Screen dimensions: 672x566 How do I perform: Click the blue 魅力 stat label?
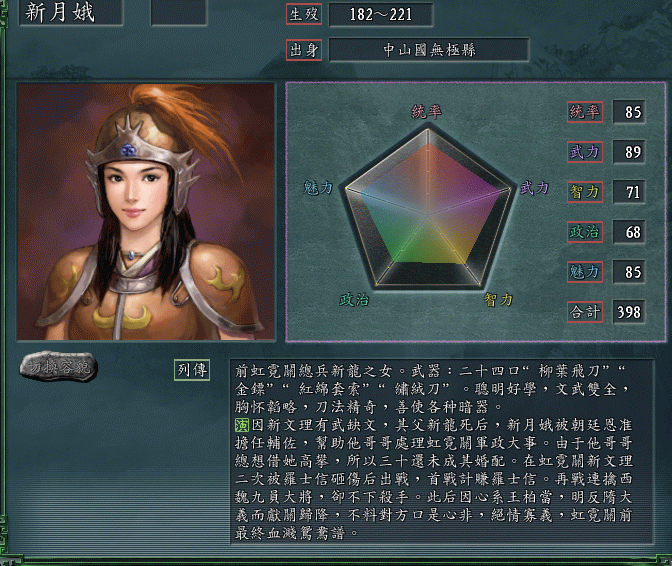[x=585, y=272]
